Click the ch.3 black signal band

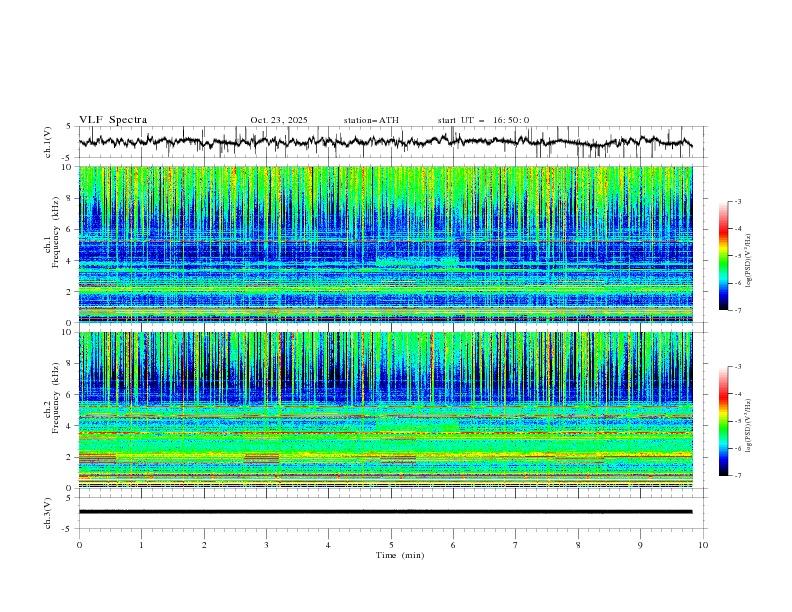(x=385, y=512)
